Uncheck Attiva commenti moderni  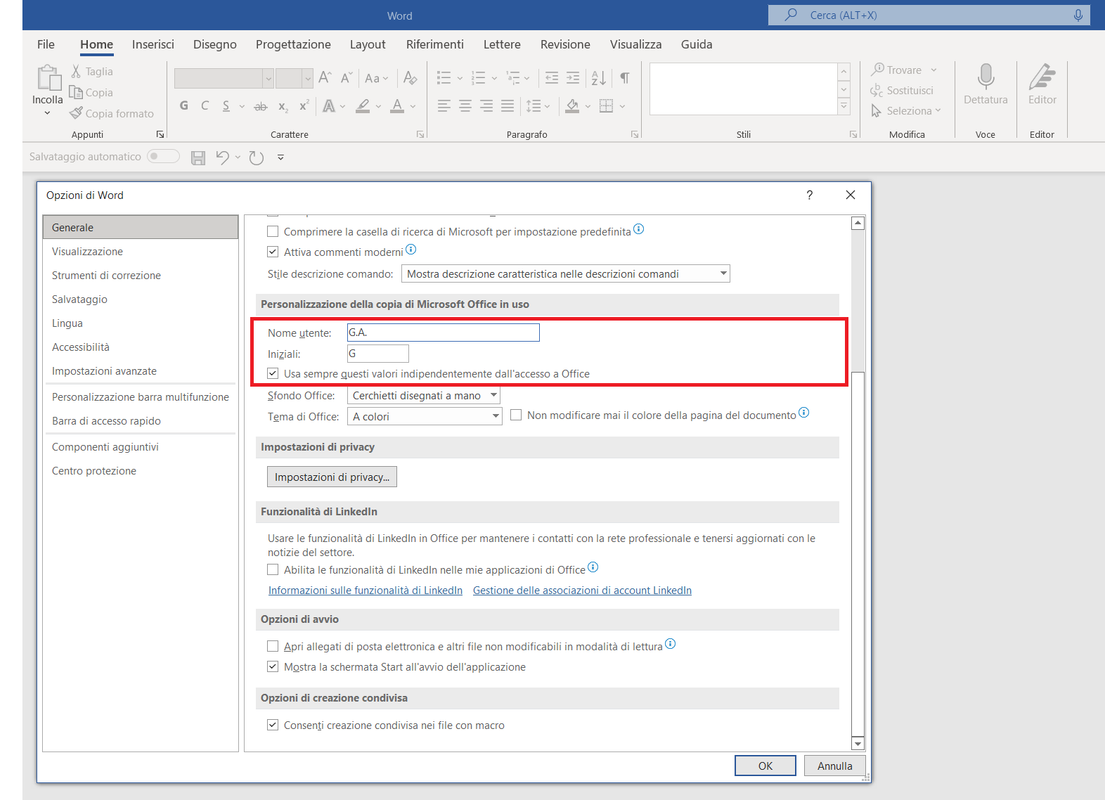click(273, 252)
